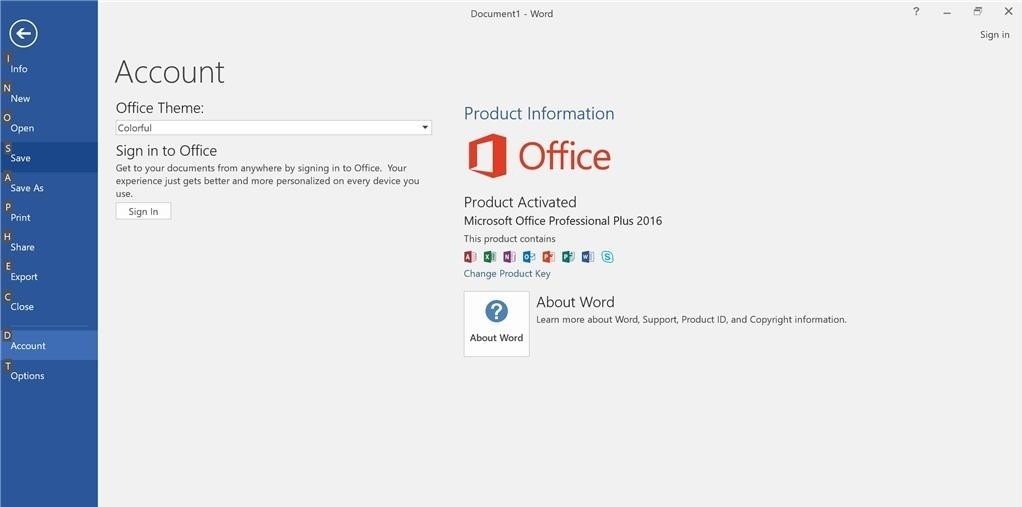Minimize the Word window

946,12
